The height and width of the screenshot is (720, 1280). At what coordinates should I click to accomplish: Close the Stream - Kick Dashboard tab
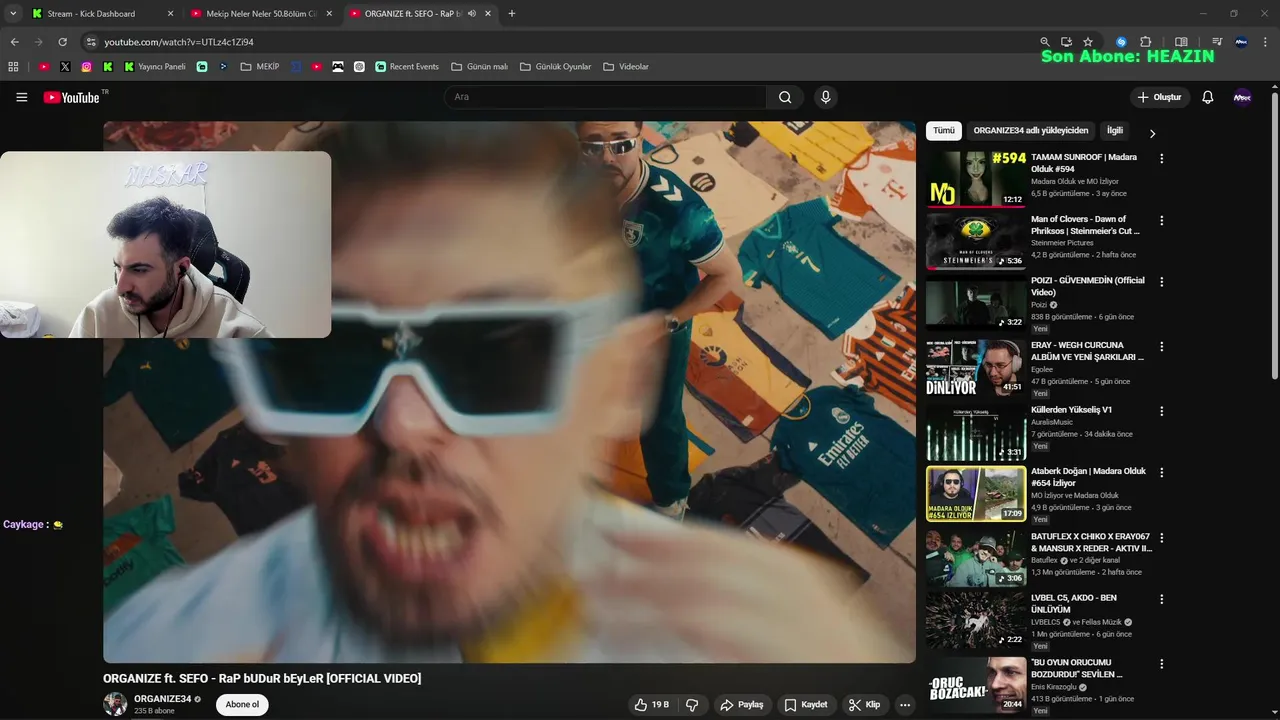pos(170,14)
